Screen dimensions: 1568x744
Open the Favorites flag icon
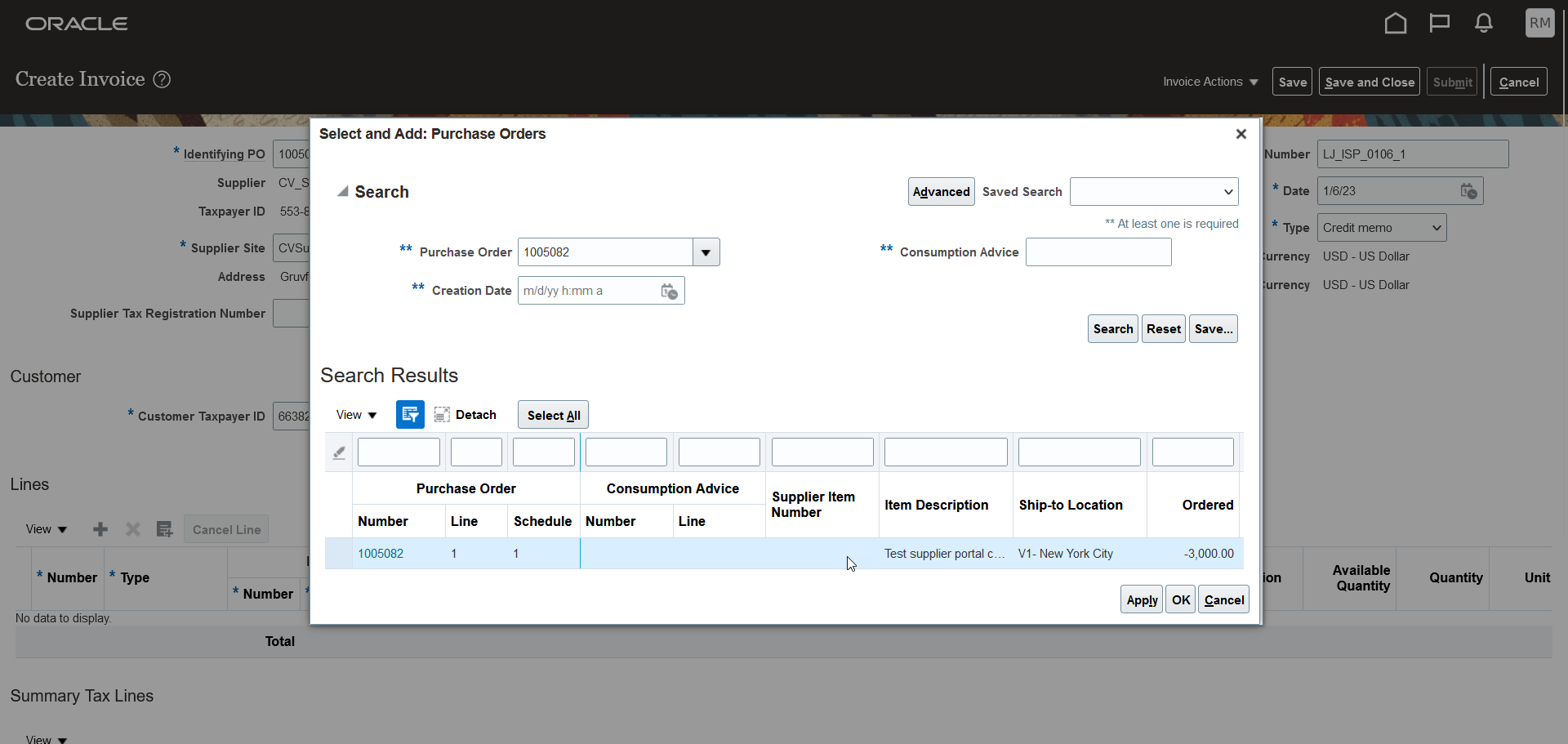tap(1440, 24)
